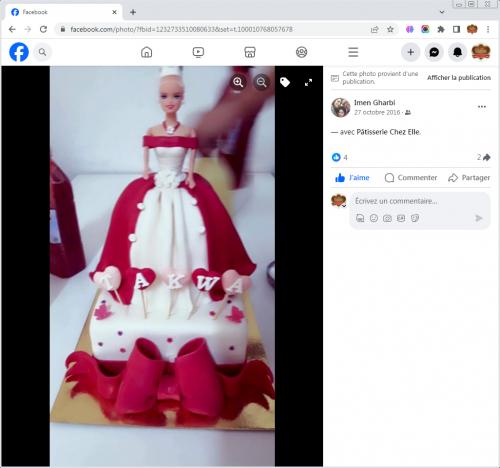Toggle the browser side panel

pos(456,29)
